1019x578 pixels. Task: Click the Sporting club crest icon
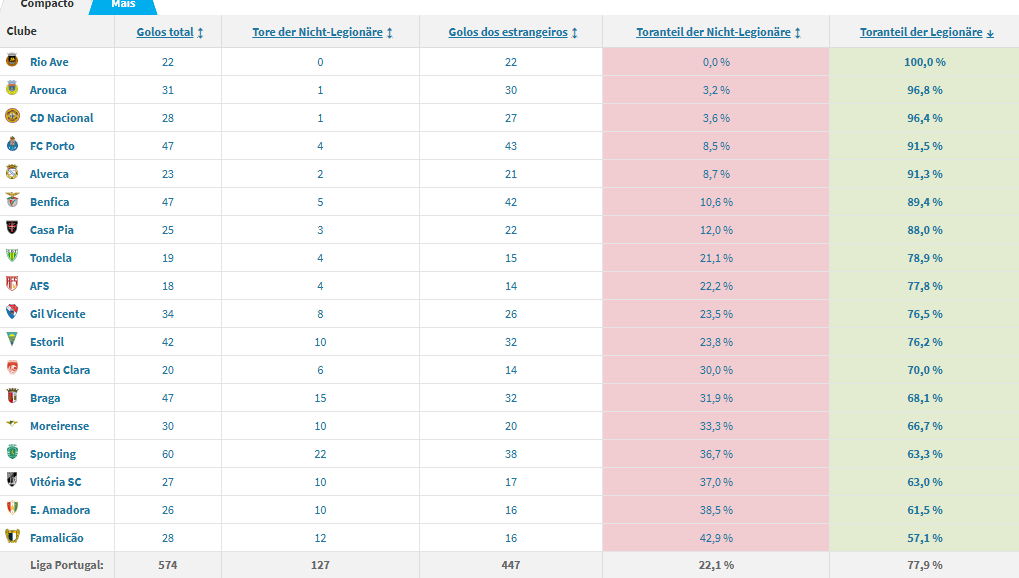coord(12,454)
